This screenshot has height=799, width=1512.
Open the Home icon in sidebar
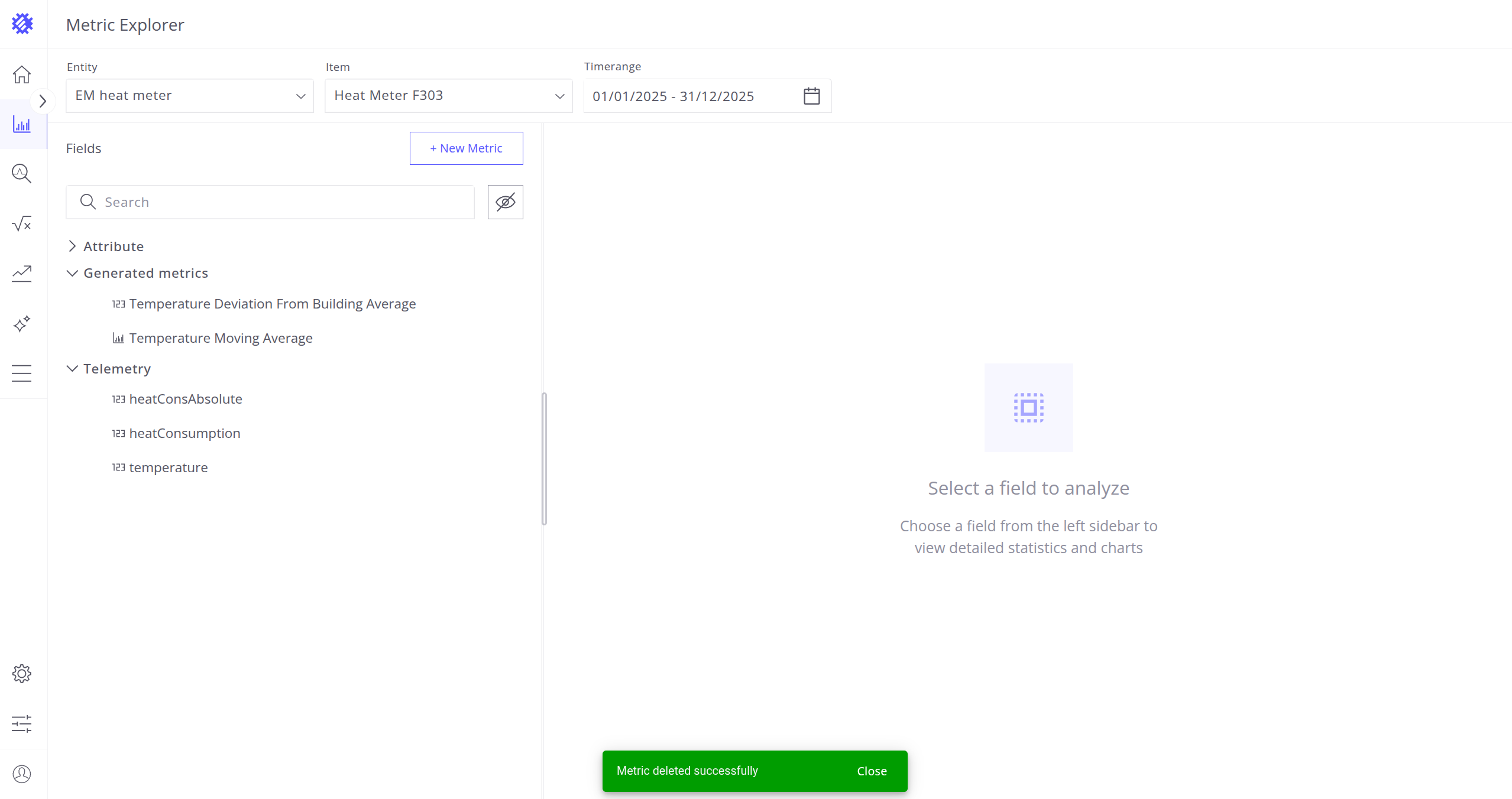click(22, 74)
